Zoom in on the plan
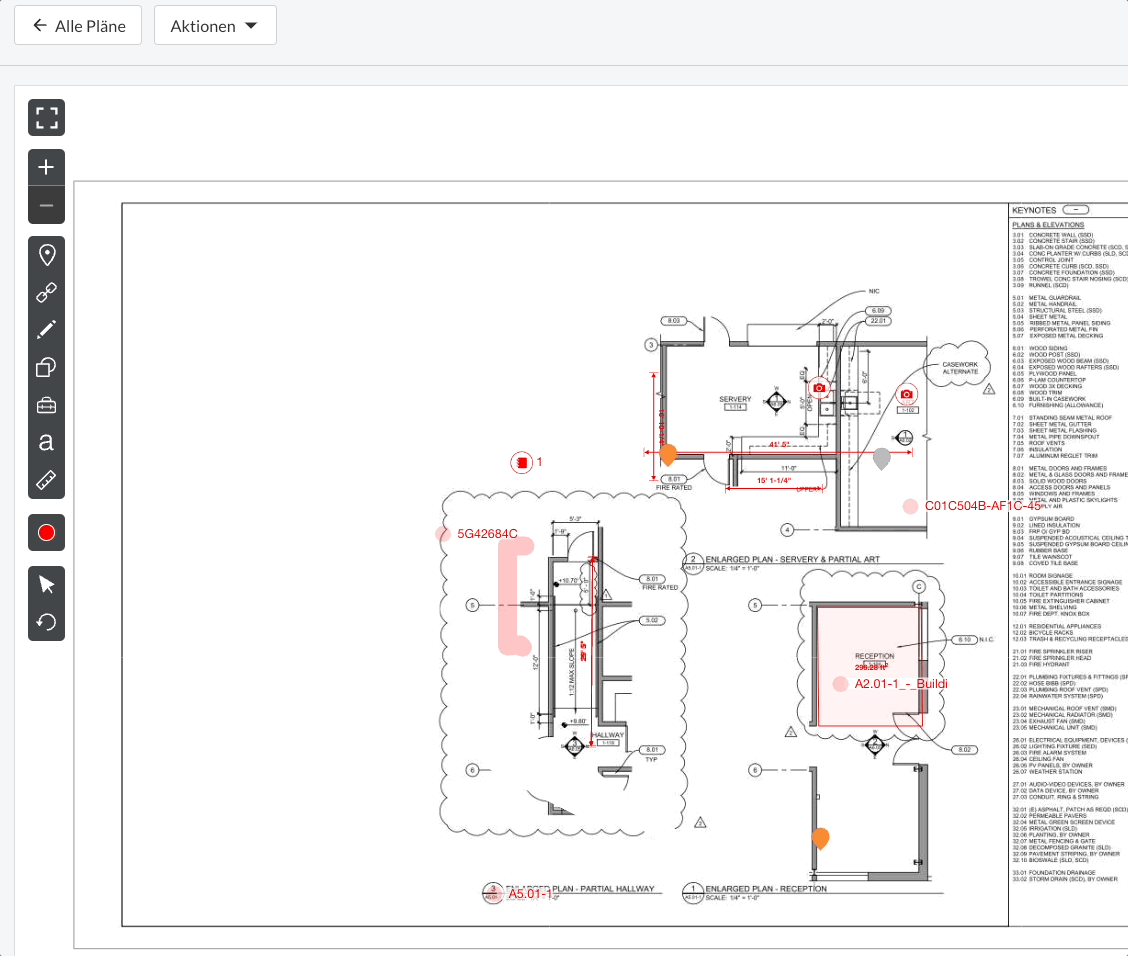This screenshot has height=956, width=1128. pyautogui.click(x=46, y=168)
